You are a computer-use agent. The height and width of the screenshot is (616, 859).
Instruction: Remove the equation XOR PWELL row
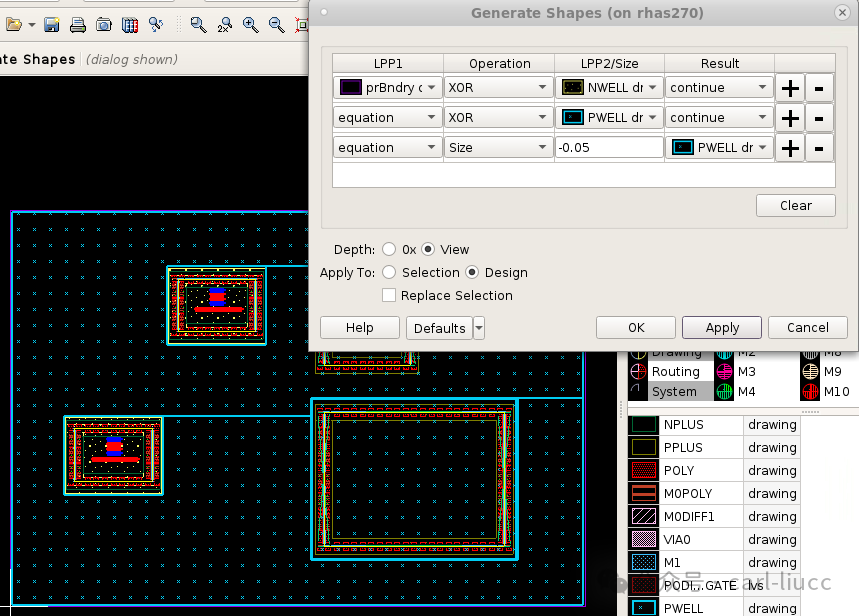(x=819, y=118)
